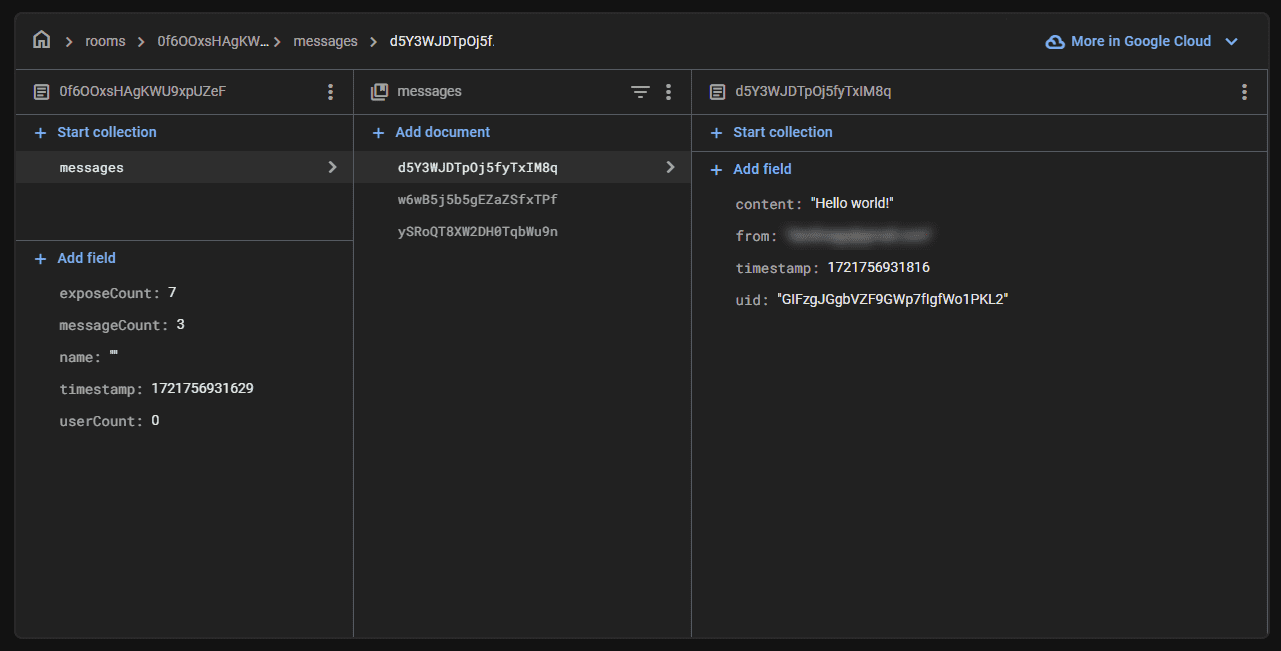
Task: Open More in Google Cloud link
Action: pos(1141,42)
